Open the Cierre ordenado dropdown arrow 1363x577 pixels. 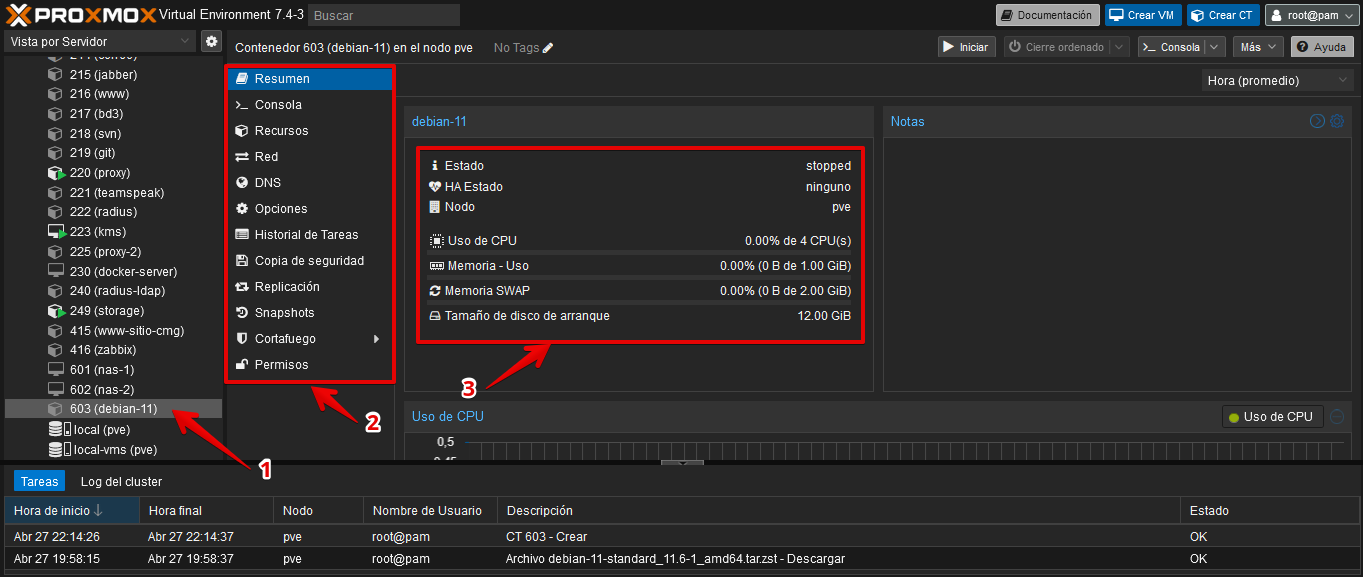(1119, 47)
